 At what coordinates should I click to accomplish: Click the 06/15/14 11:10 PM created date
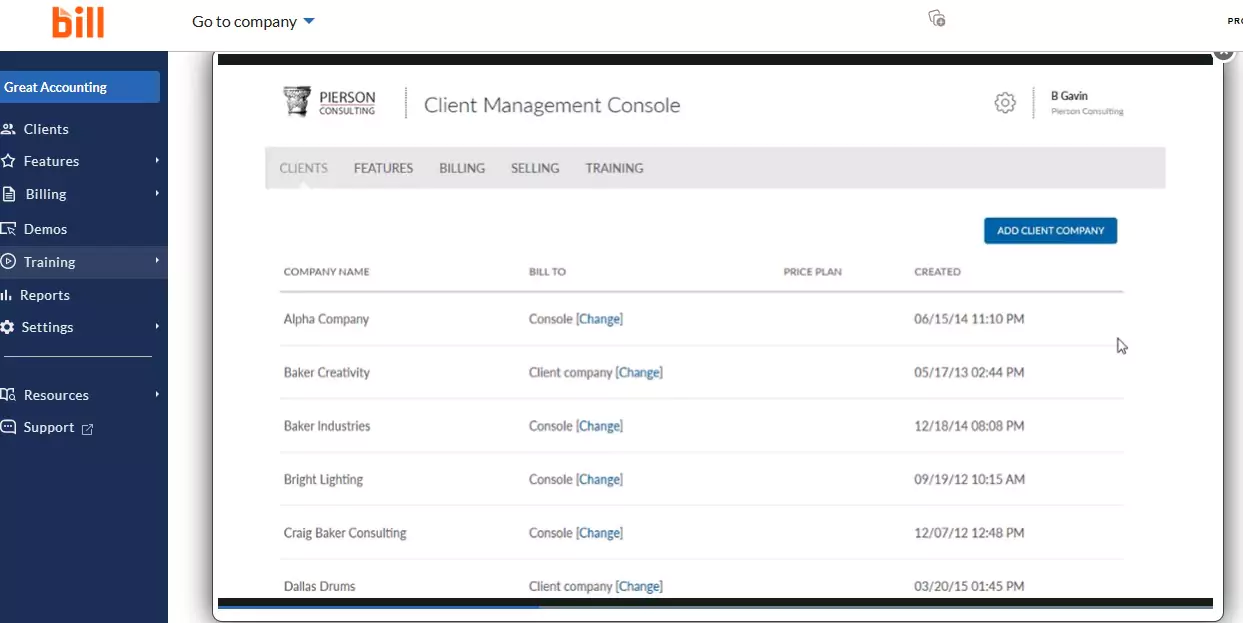[969, 319]
